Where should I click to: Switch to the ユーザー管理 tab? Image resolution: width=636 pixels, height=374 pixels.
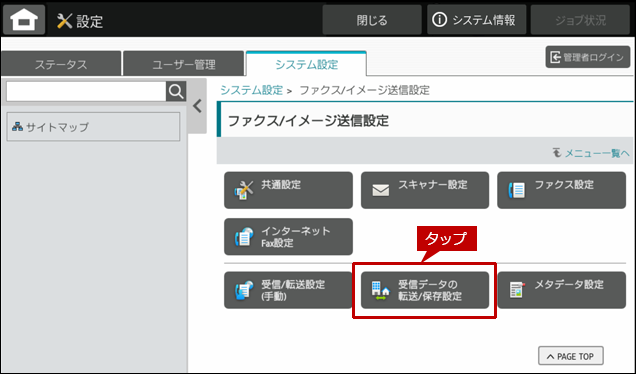pos(184,64)
